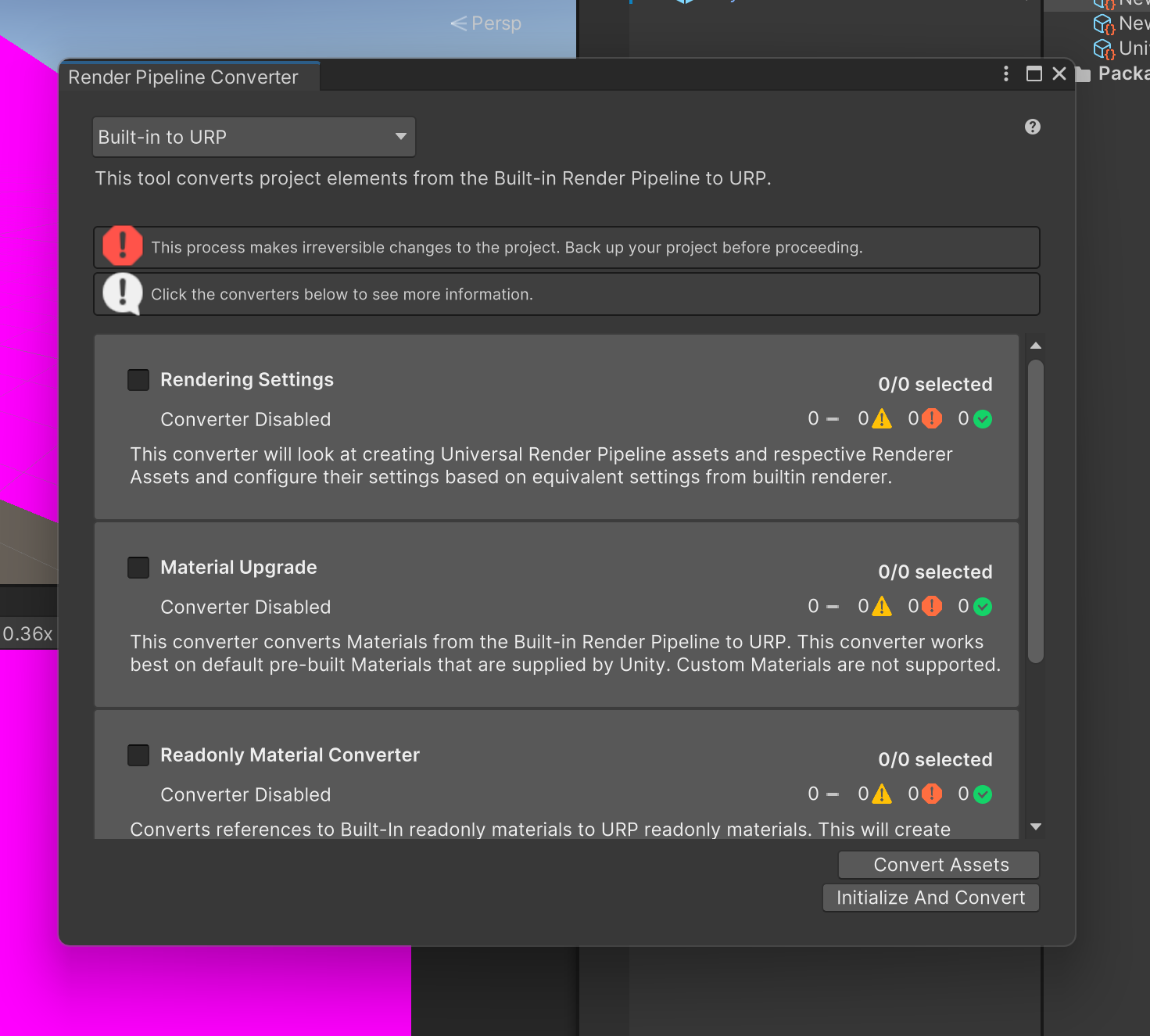Click Material Upgrade yellow warning count icon
1150x1036 pixels.
pos(882,607)
